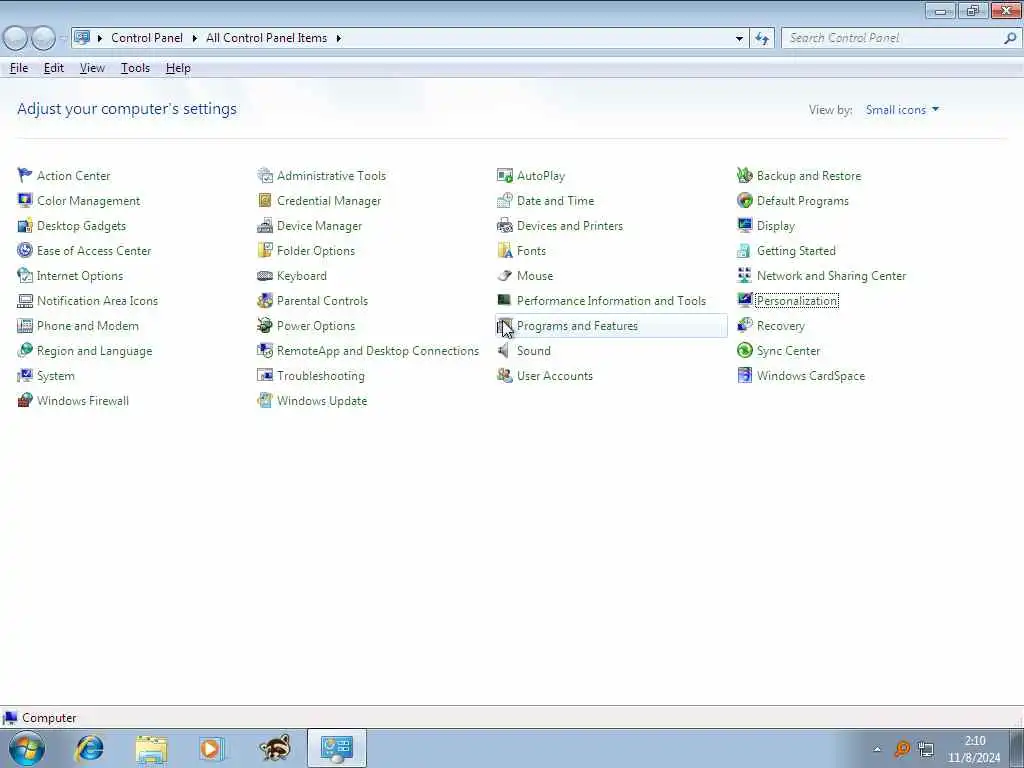Open the Keyboard icon
Screen dimensions: 1024x768
pyautogui.click(x=264, y=275)
